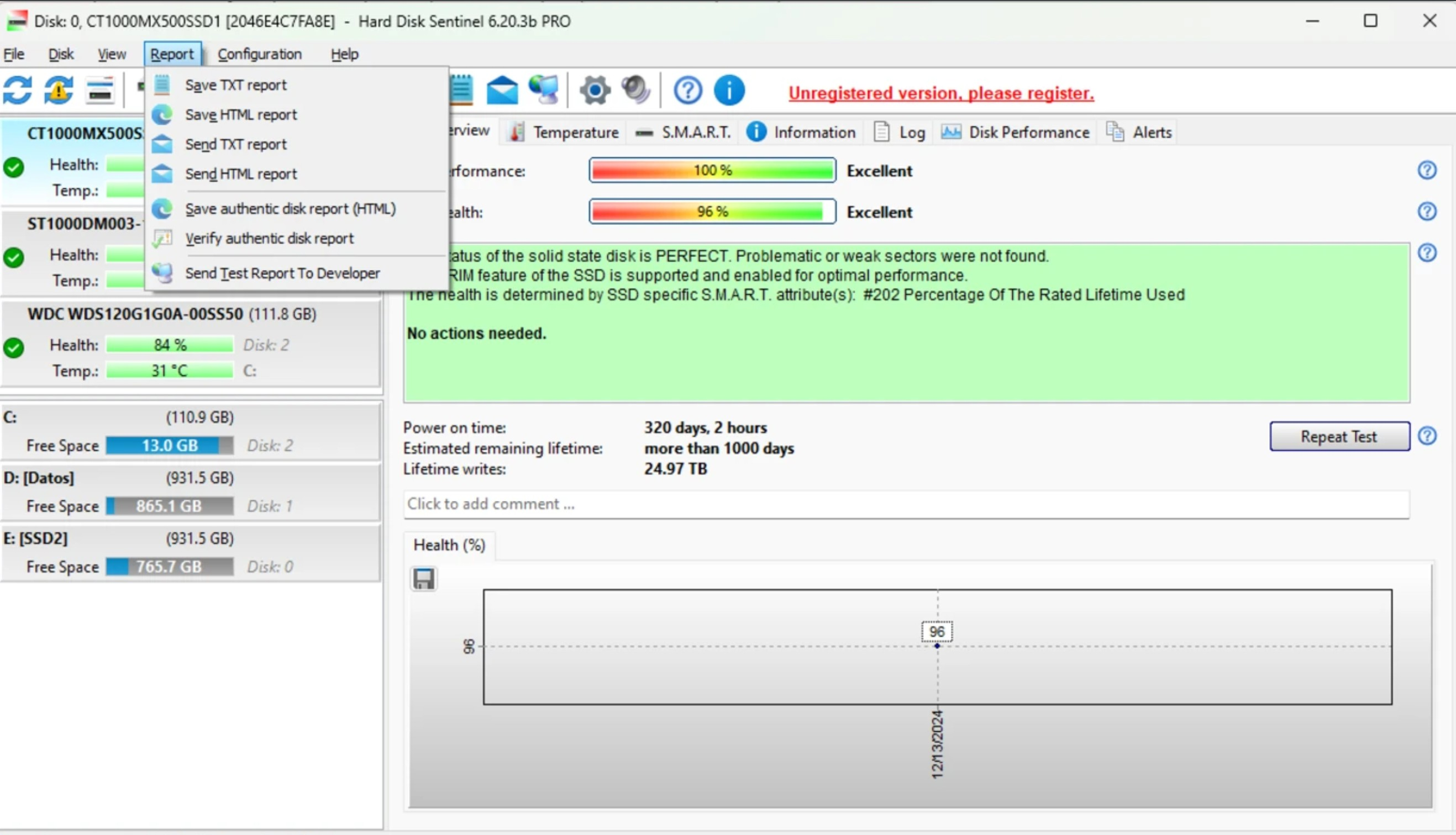Click icon beside Send Test Report To Developer
The width and height of the screenshot is (1456, 835).
(x=162, y=273)
